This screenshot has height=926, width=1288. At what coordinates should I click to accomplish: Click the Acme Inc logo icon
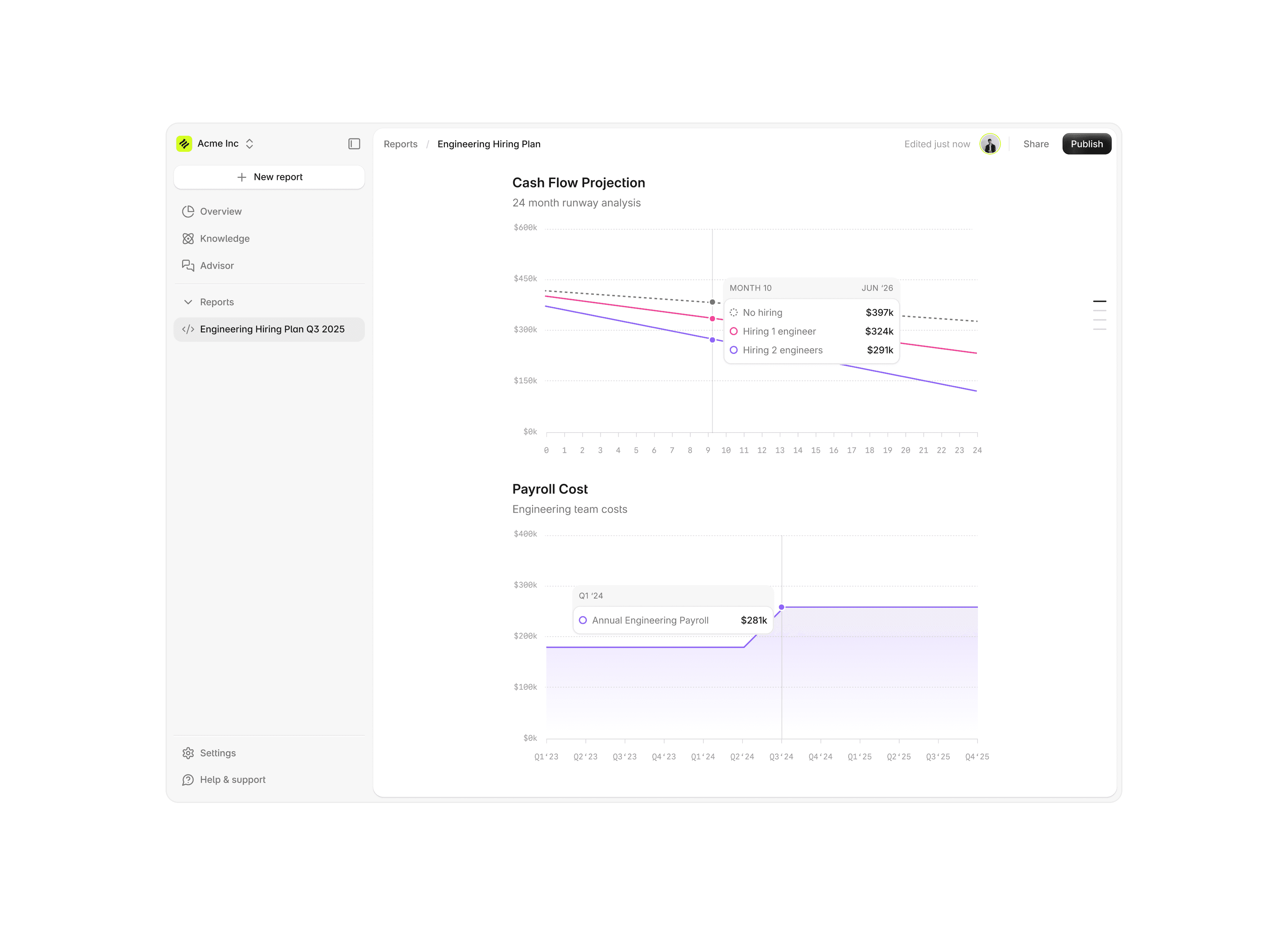tap(184, 144)
